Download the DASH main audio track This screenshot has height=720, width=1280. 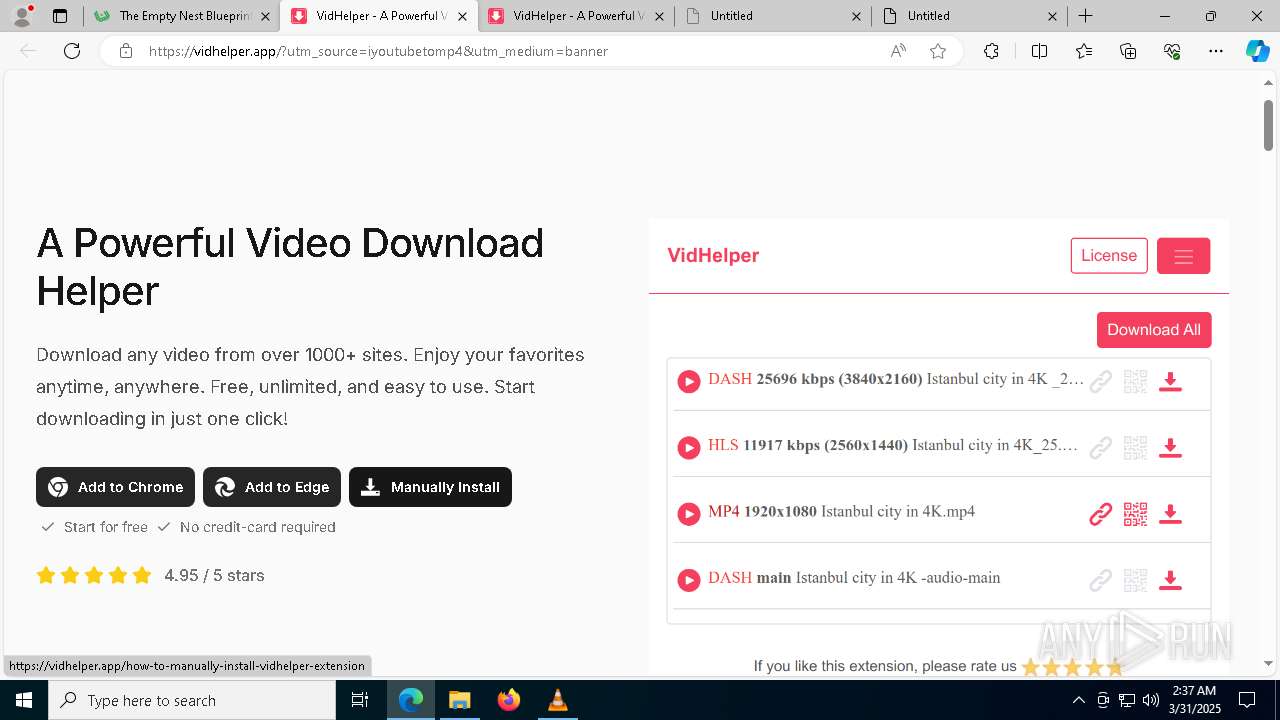tap(1170, 580)
